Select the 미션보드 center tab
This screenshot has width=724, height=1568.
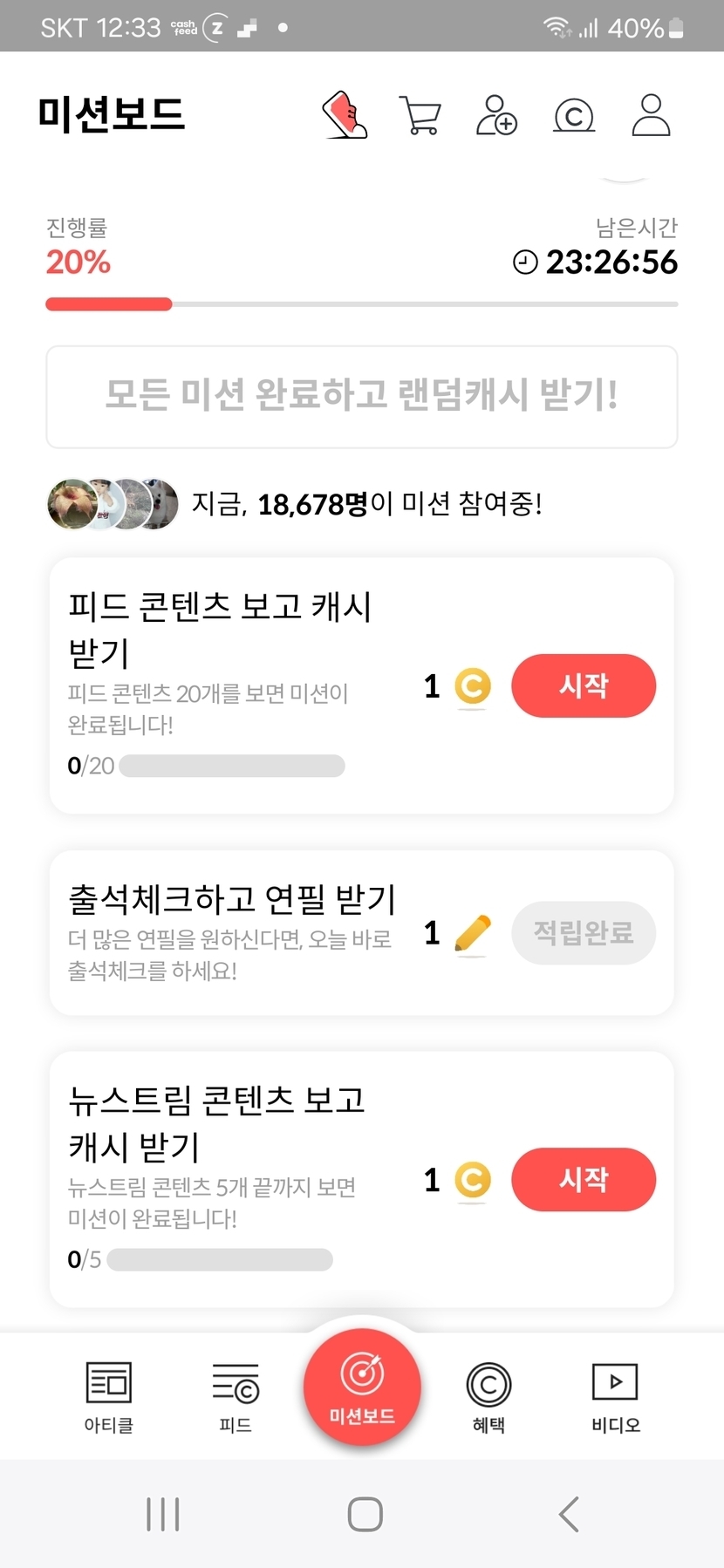click(x=362, y=1387)
